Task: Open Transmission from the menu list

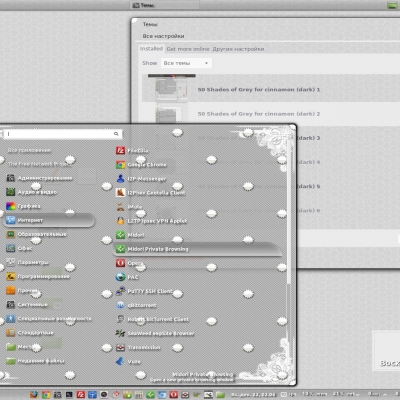Action: (x=138, y=347)
